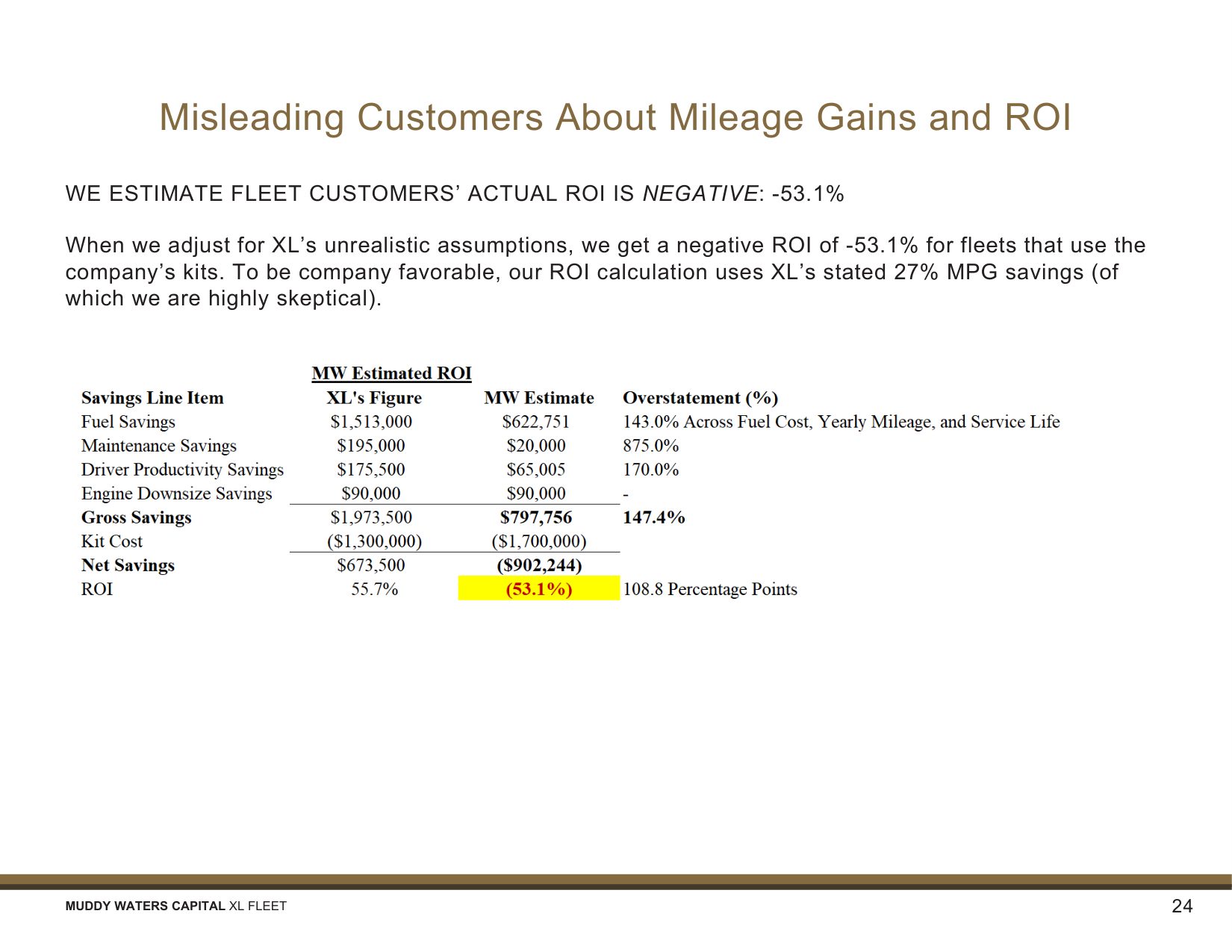Image resolution: width=1232 pixels, height=952 pixels.
Task: Select the Fuel Savings row label
Action: tap(128, 422)
